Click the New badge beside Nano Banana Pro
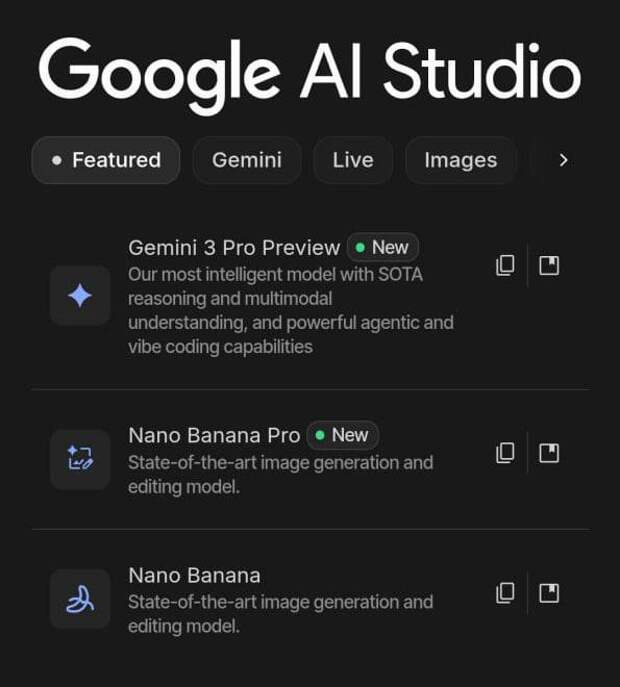 tap(342, 436)
